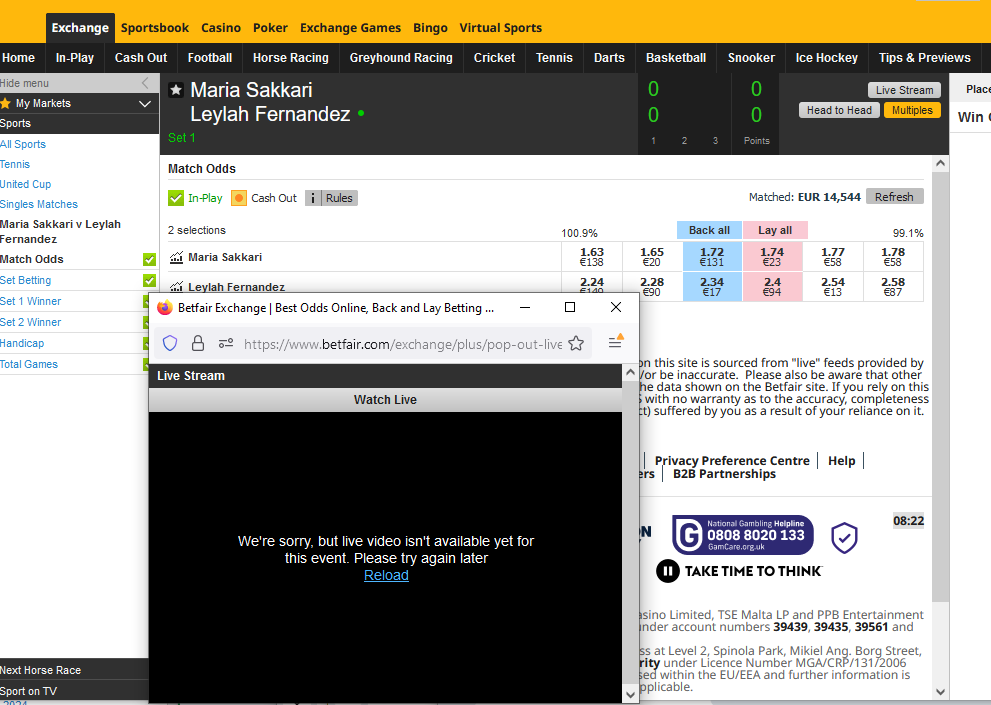Maximize the Betfair popup window

click(x=569, y=307)
